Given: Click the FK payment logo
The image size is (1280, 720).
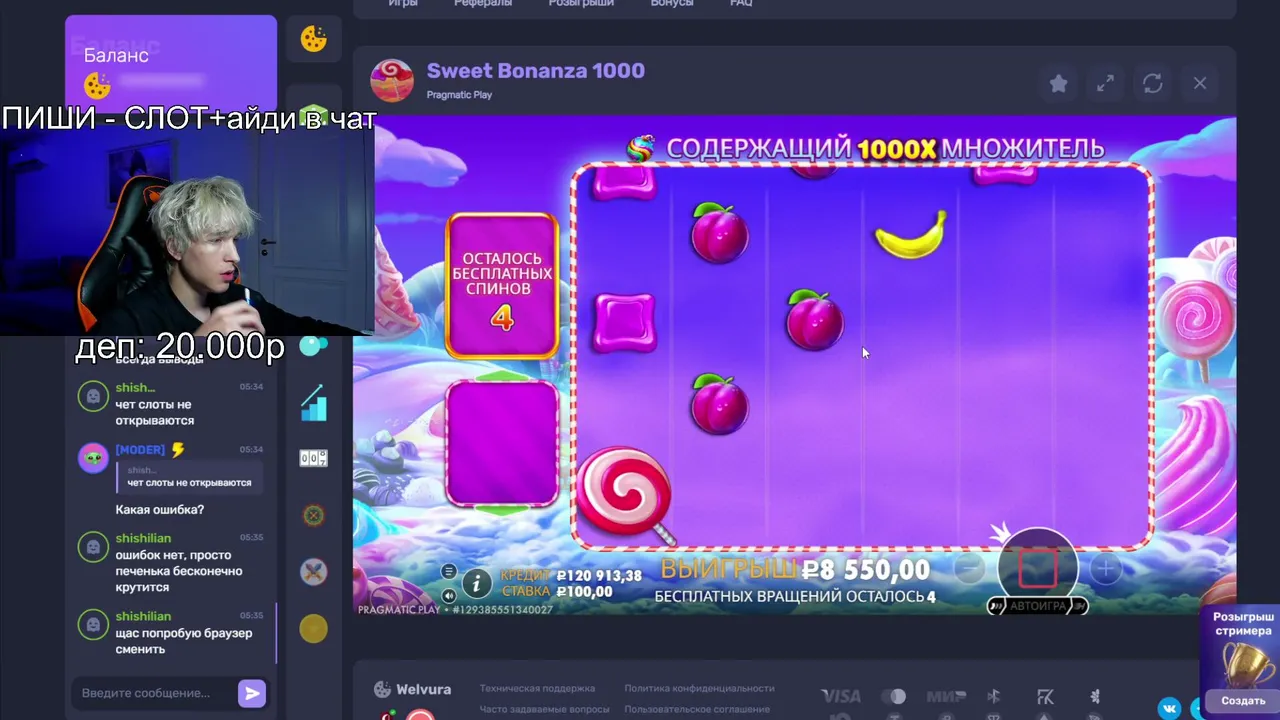Looking at the screenshot, I should pos(1045,696).
